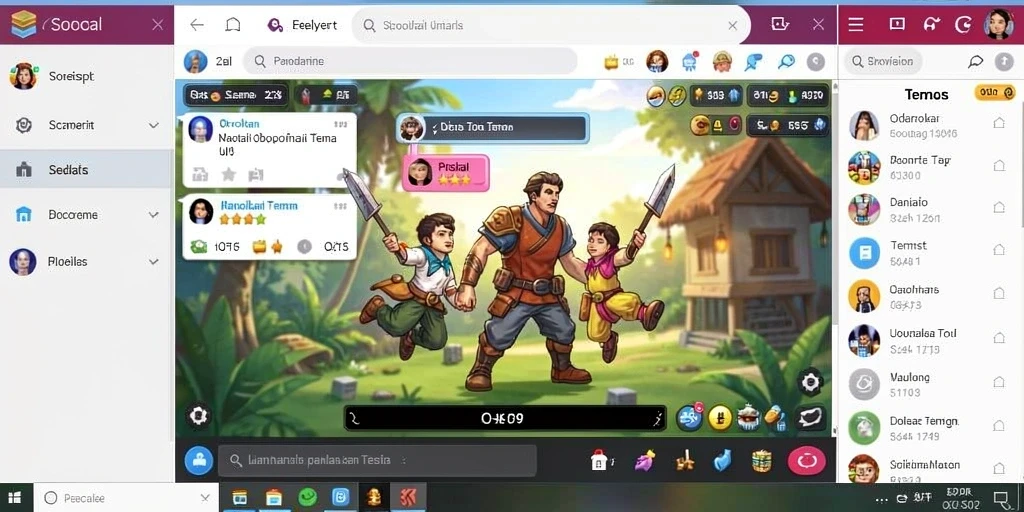The width and height of the screenshot is (1024, 512).
Task: Click the hamburger menu in the right panel header
Action: pyautogui.click(x=856, y=25)
